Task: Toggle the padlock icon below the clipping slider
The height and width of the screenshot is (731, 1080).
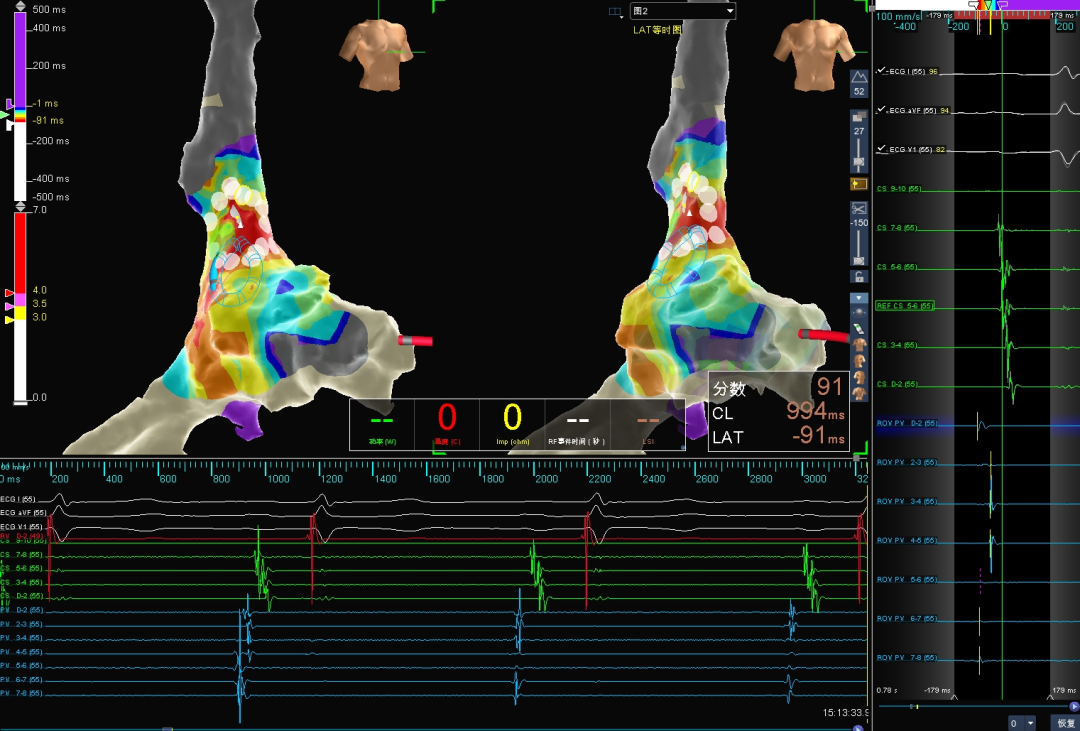Action: pyautogui.click(x=859, y=276)
